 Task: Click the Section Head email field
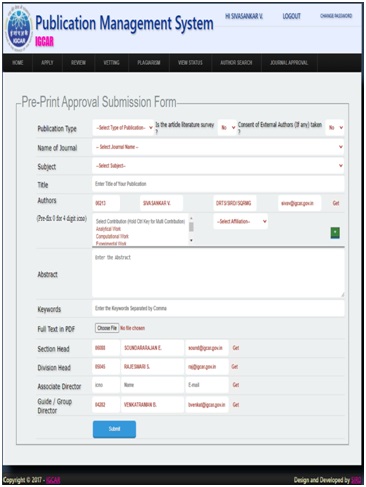pos(207,348)
